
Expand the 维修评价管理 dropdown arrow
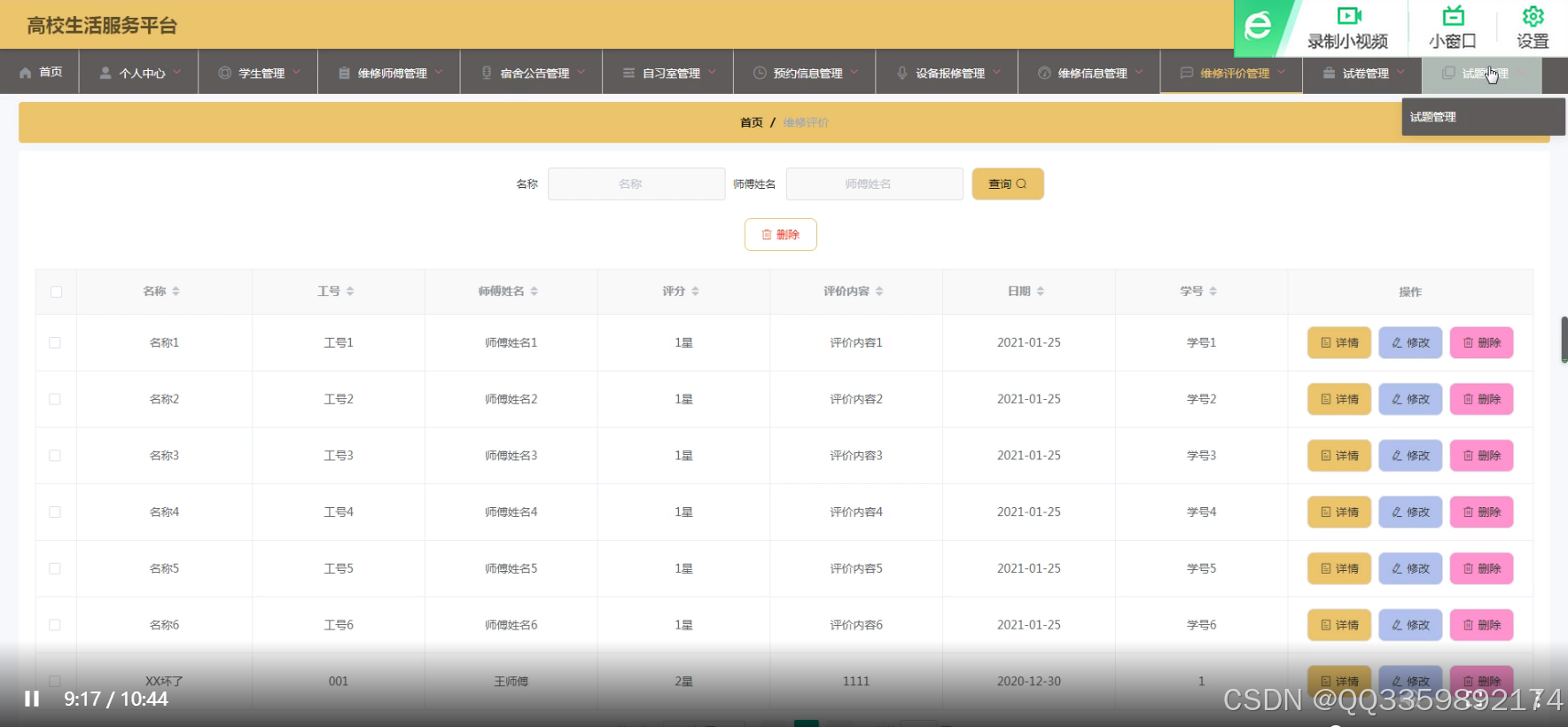point(1281,73)
